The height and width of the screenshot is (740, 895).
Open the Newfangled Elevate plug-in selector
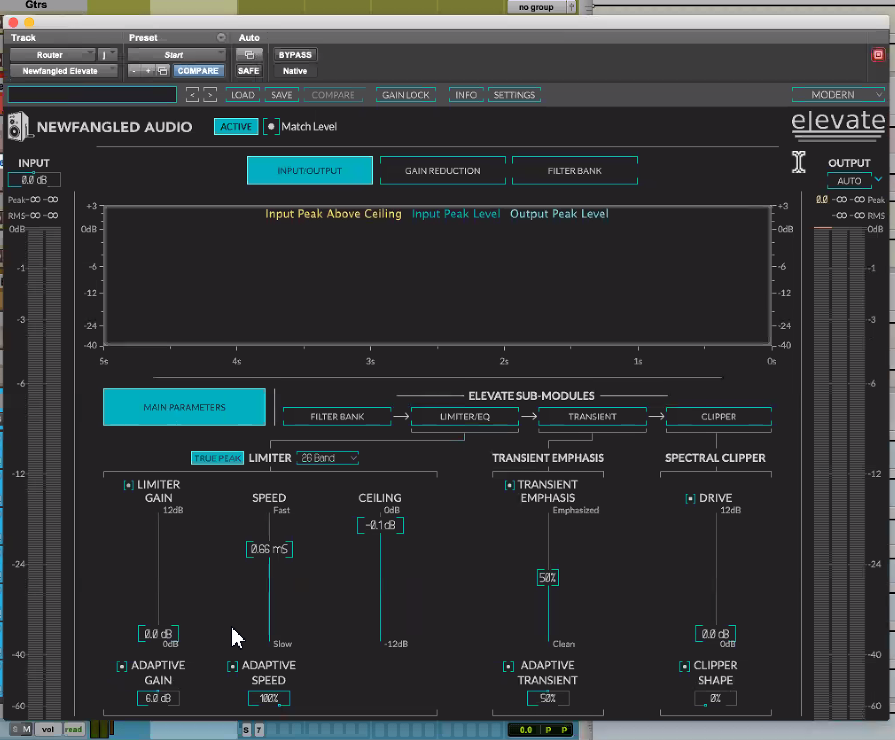(63, 71)
